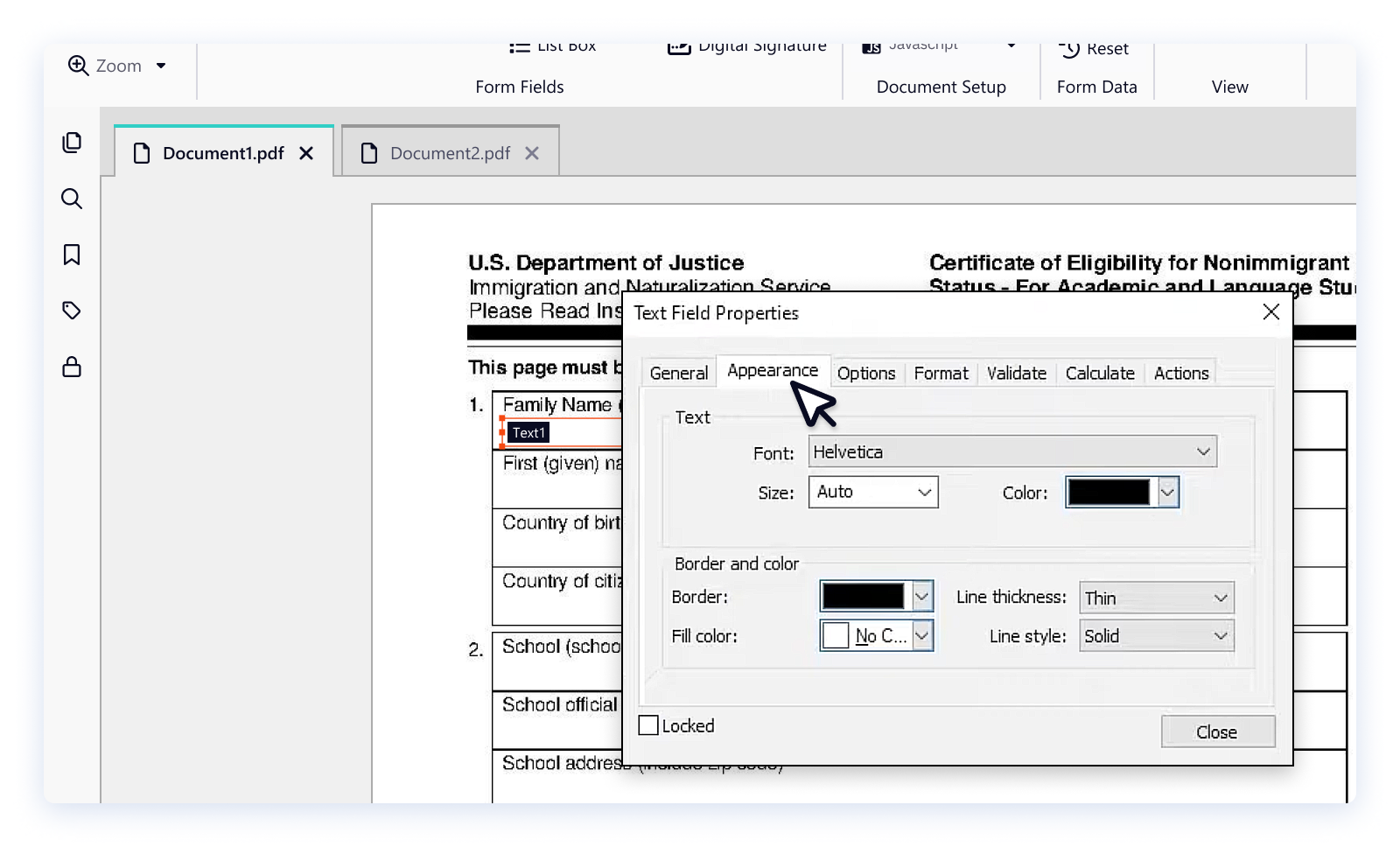Open the tags panel in the sidebar

[71, 310]
